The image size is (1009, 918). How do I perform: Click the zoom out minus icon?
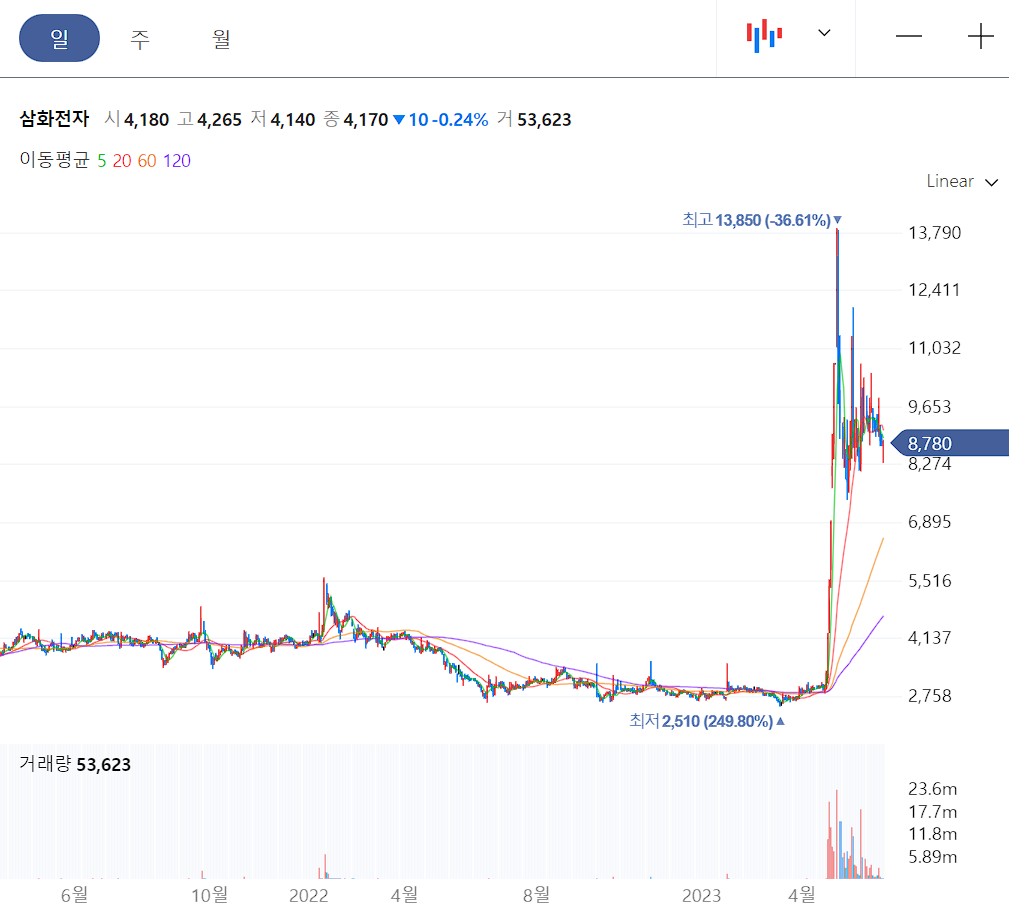coord(908,36)
